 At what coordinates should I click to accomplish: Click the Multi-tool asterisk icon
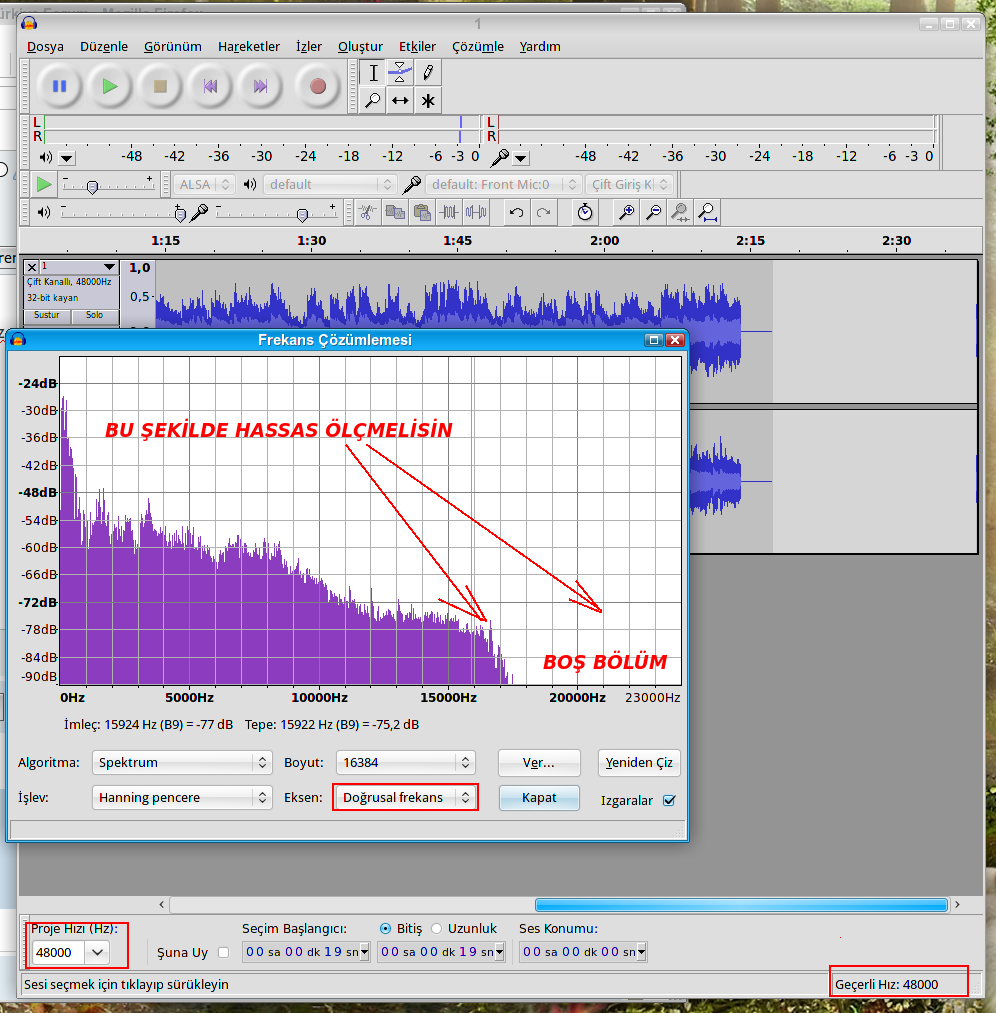point(428,100)
